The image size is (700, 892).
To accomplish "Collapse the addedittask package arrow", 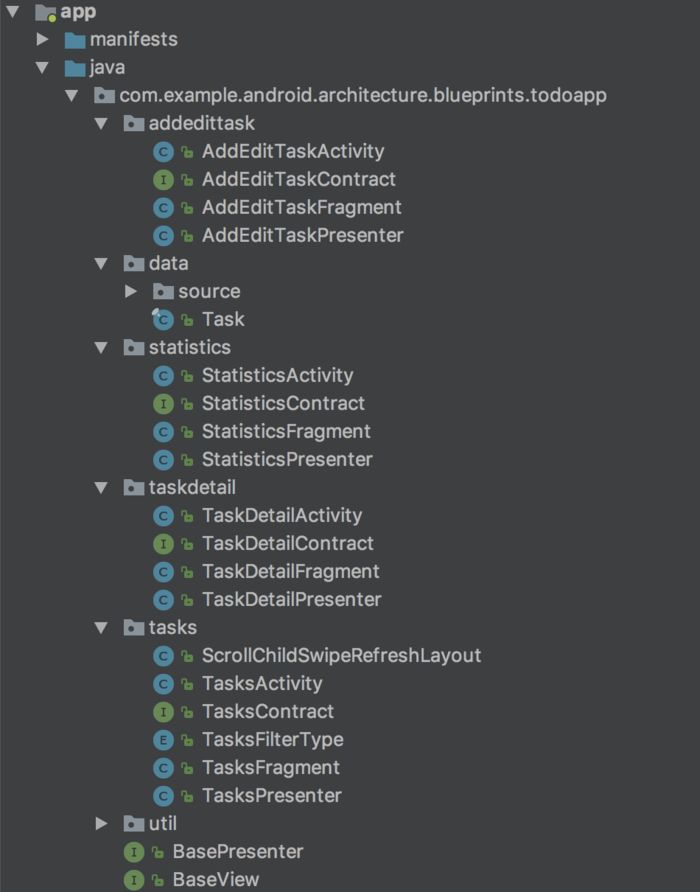I will tap(100, 124).
